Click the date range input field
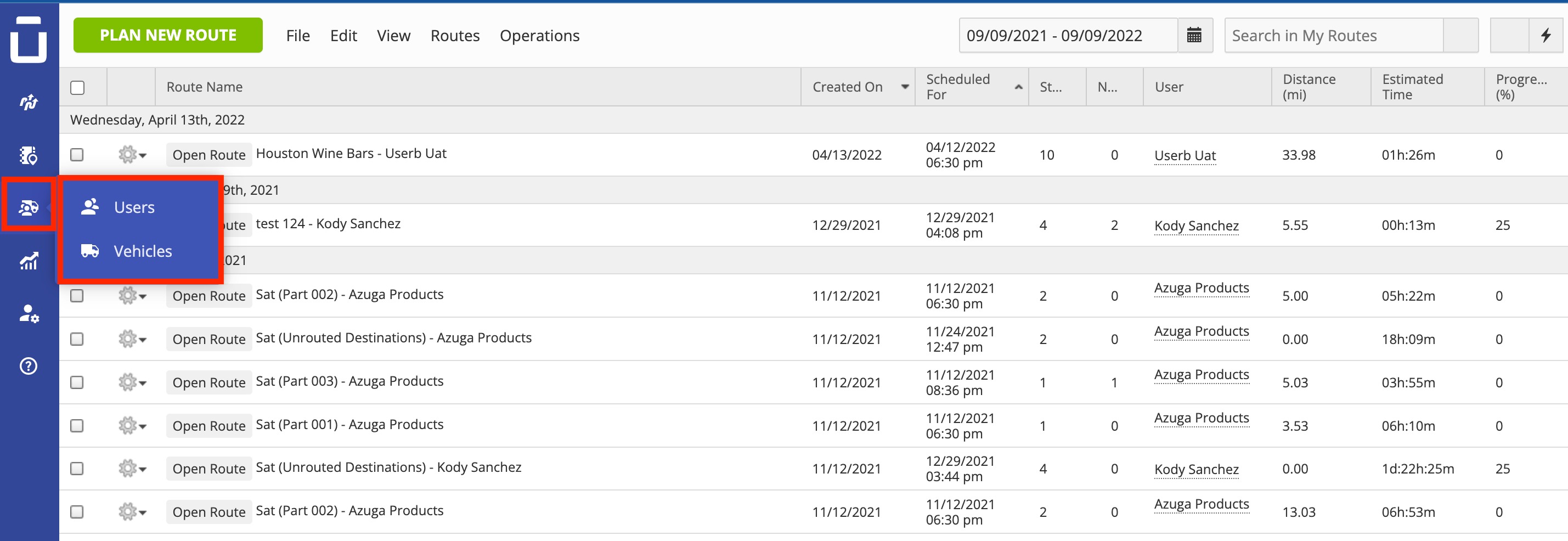This screenshot has width=1568, height=541. [1068, 35]
